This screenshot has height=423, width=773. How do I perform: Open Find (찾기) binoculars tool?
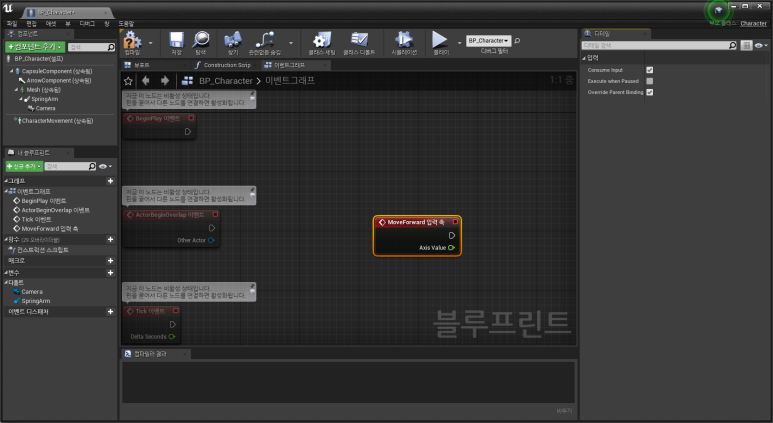click(x=233, y=40)
